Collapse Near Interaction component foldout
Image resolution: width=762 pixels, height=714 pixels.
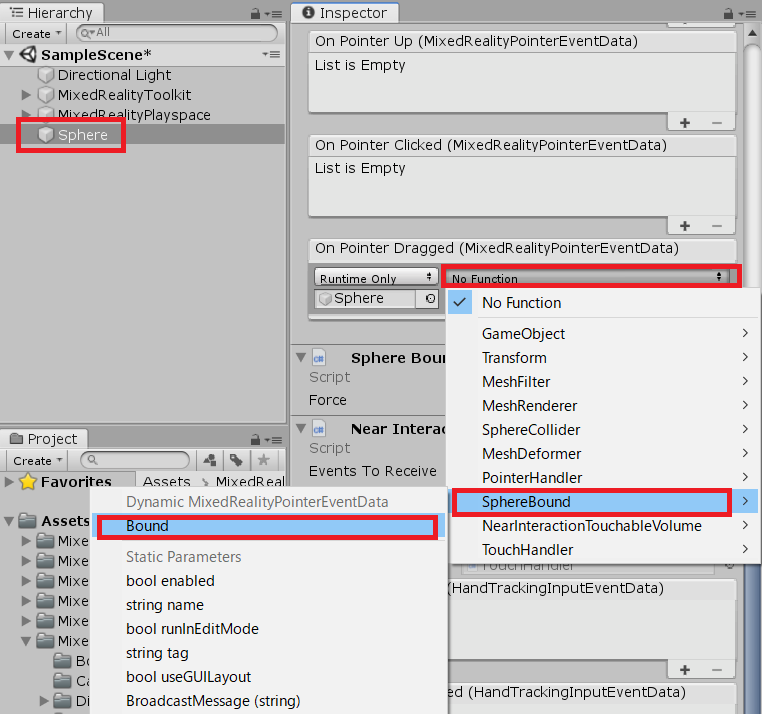301,429
